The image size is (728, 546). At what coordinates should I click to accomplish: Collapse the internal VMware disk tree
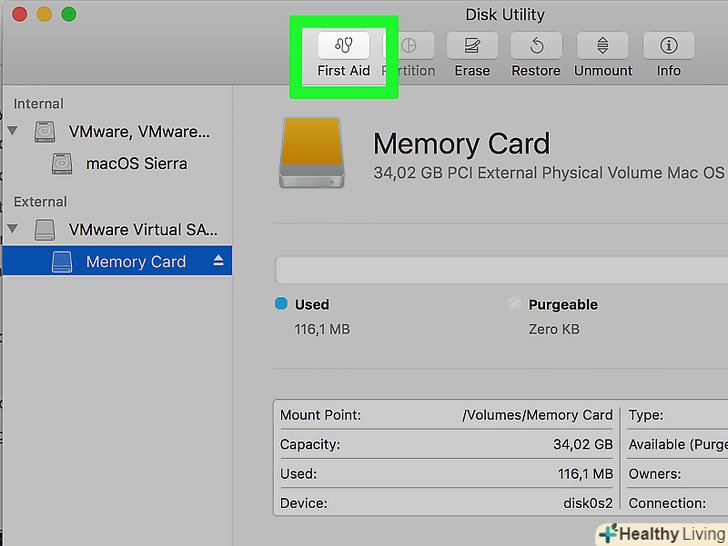tap(13, 131)
